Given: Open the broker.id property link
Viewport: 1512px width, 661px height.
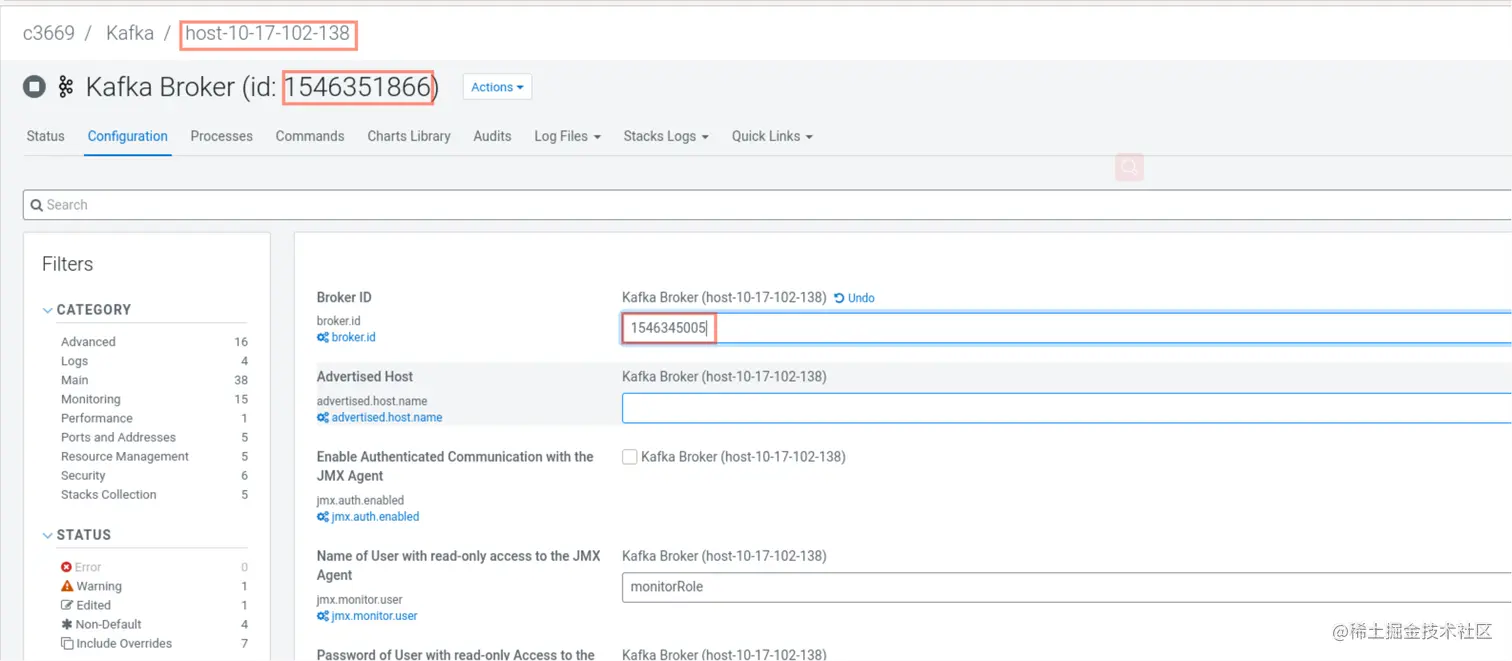Looking at the screenshot, I should (354, 338).
